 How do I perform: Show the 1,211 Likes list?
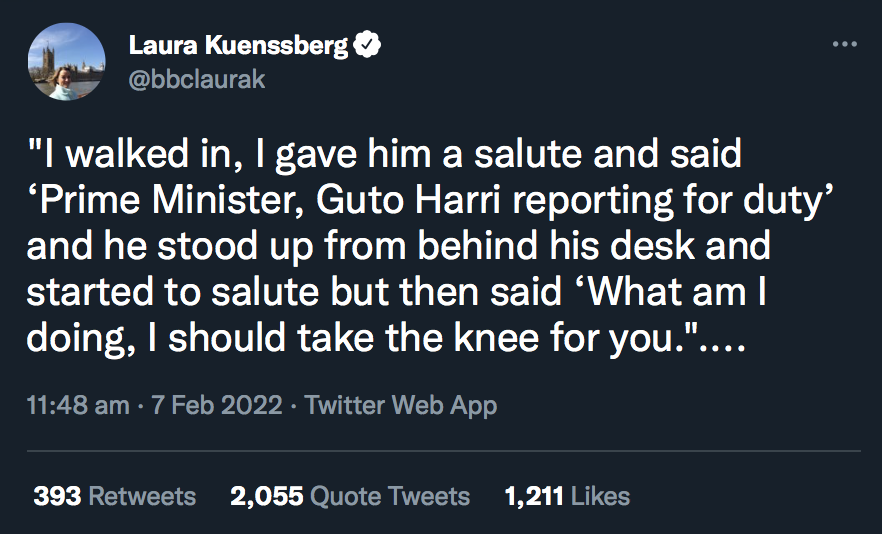coord(567,496)
